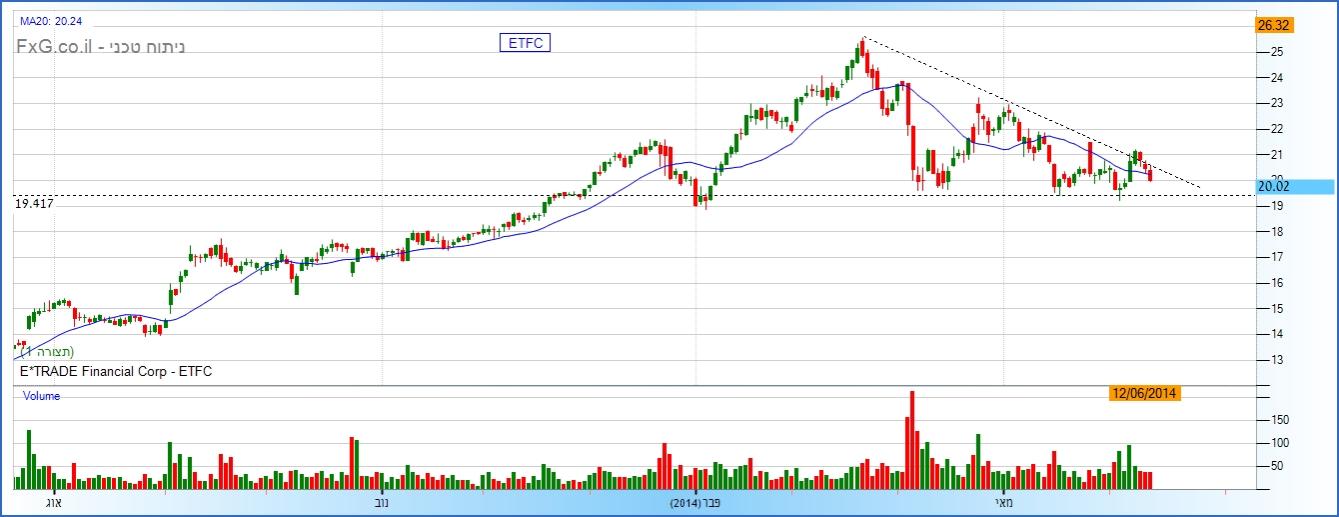
Task: Select the green (תצורה 1) pattern label
Action: 47,353
